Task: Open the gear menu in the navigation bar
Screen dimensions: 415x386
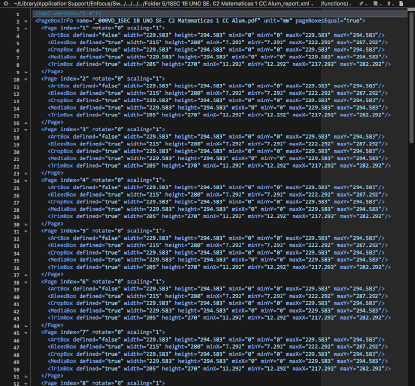Action: (x=6, y=4)
